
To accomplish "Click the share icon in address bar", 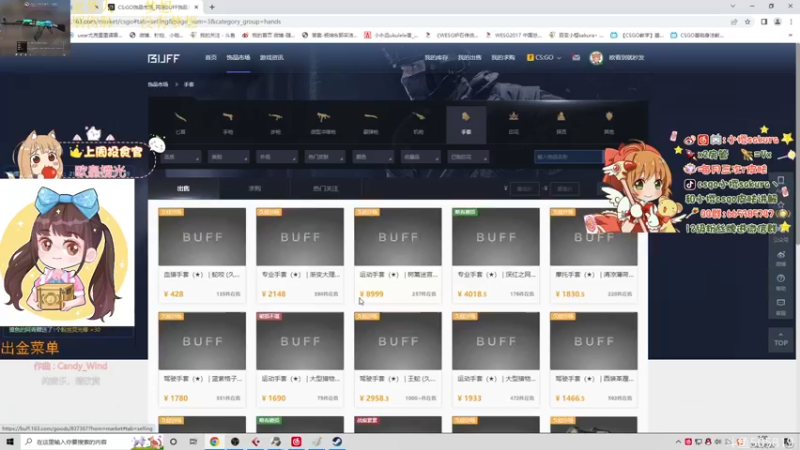I will click(x=734, y=21).
